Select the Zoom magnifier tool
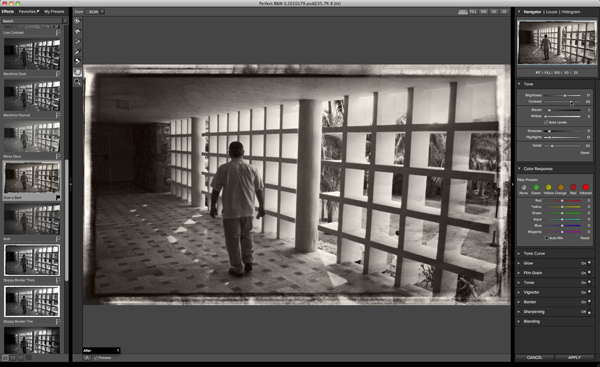Image resolution: width=600 pixels, height=367 pixels. tap(78, 82)
